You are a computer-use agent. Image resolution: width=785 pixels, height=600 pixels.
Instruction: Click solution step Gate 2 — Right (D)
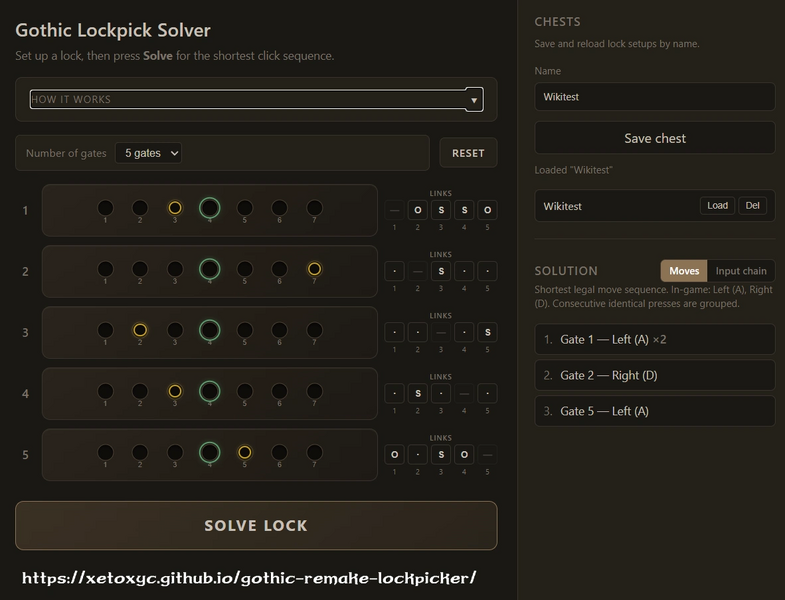654,375
